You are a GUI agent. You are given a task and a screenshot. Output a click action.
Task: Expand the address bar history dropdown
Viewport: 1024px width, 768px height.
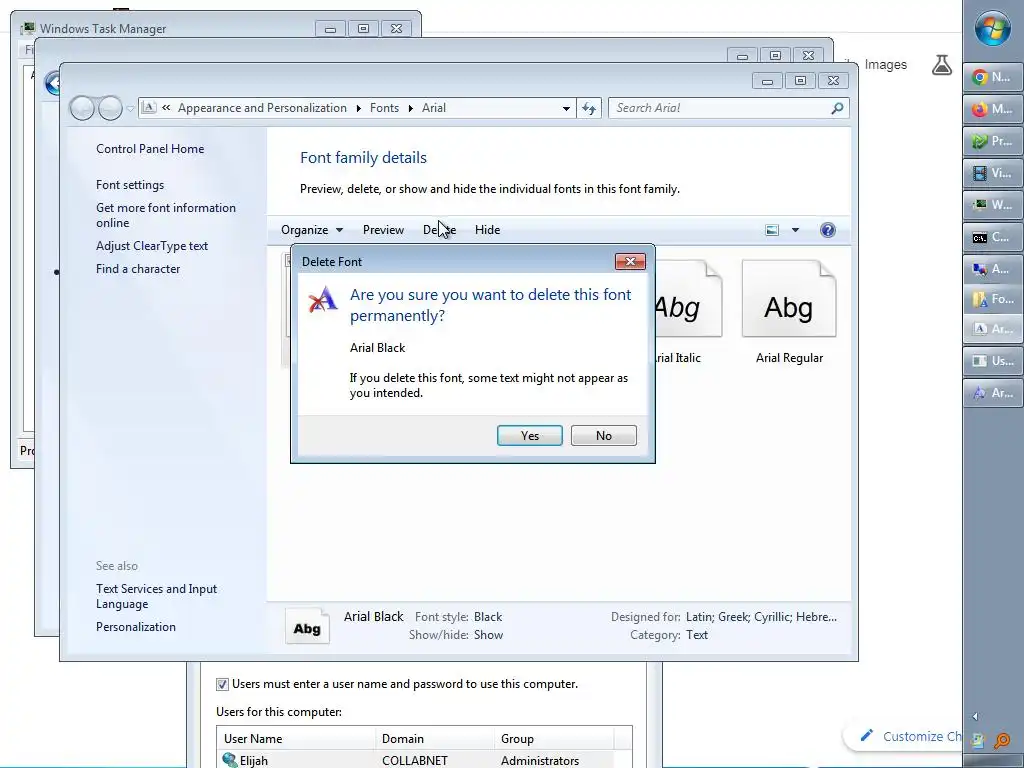[566, 108]
